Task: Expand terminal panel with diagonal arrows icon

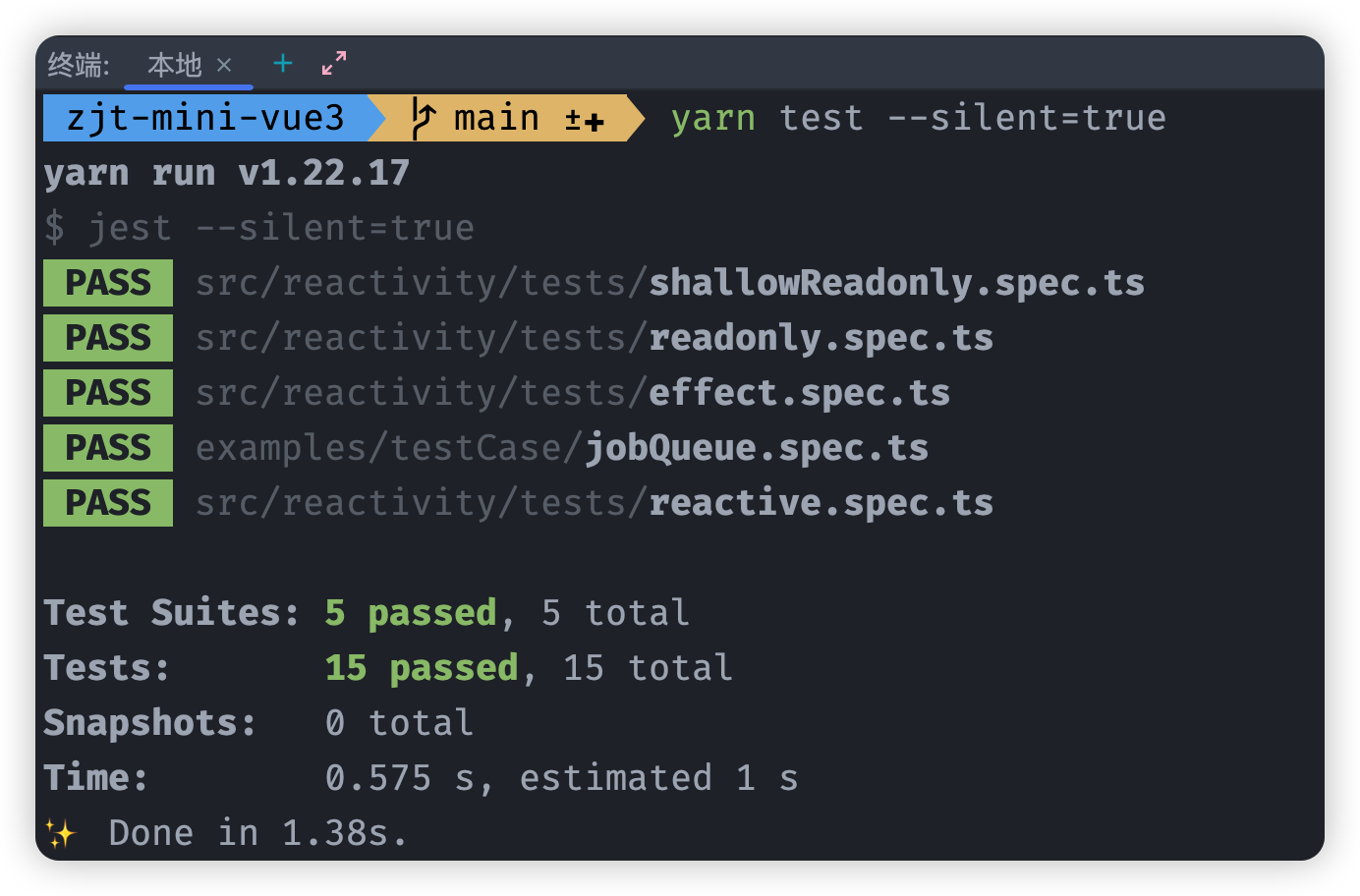Action: [x=334, y=64]
